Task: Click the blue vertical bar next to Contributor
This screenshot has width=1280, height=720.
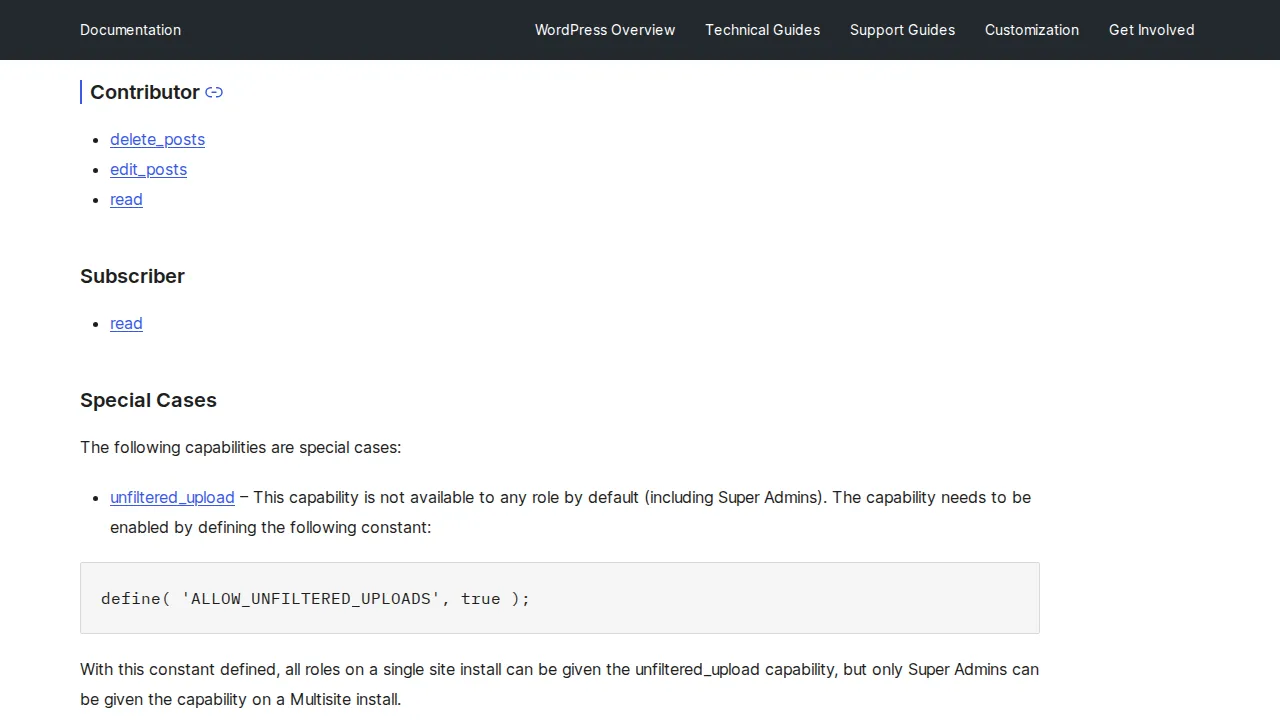Action: [x=81, y=92]
